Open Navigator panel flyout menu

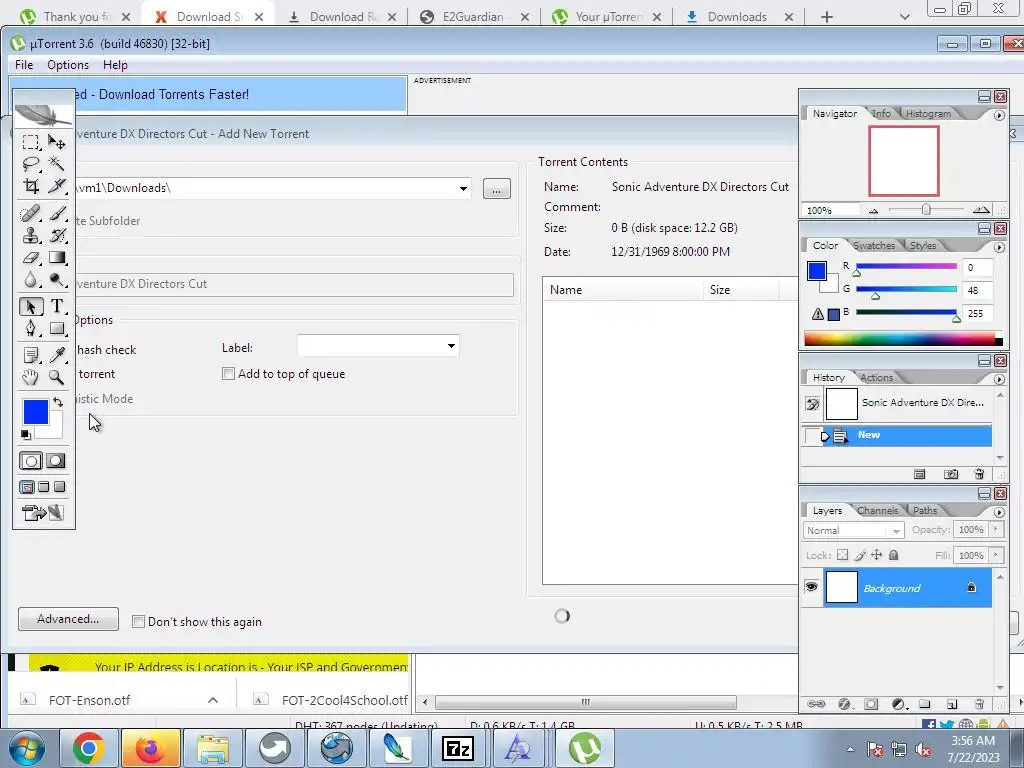[999, 115]
